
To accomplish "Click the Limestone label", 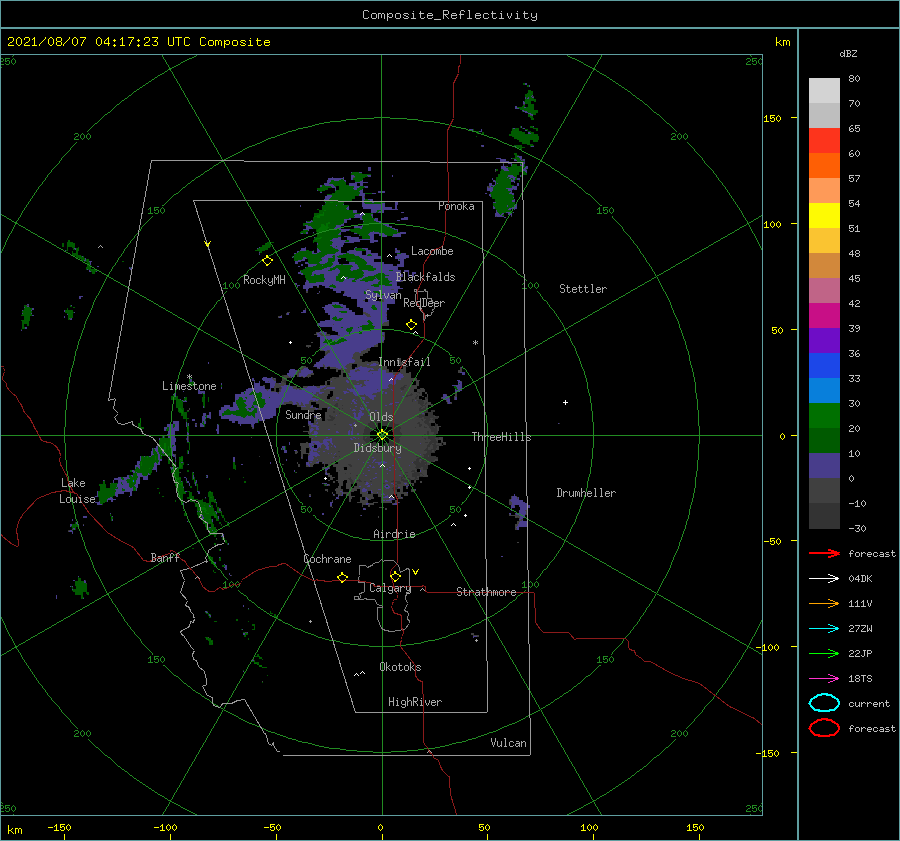I will tap(189, 386).
